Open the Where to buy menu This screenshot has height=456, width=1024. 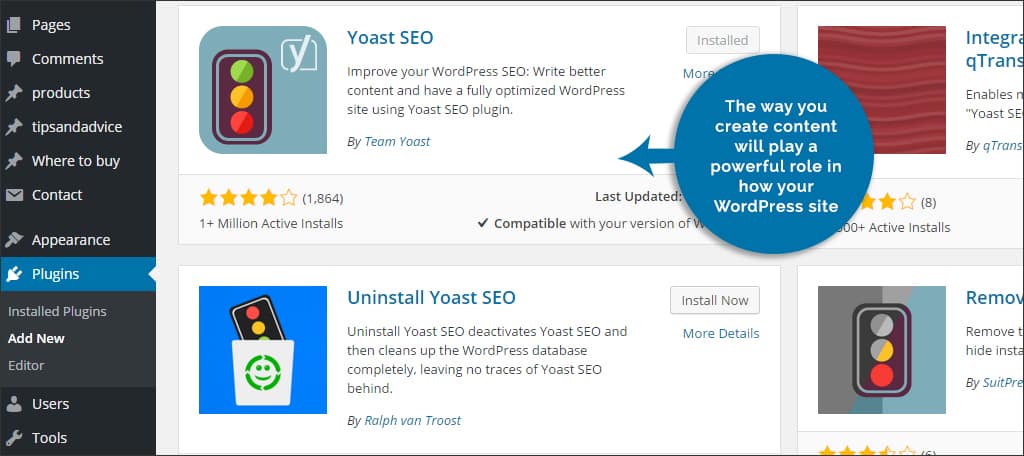[x=78, y=161]
